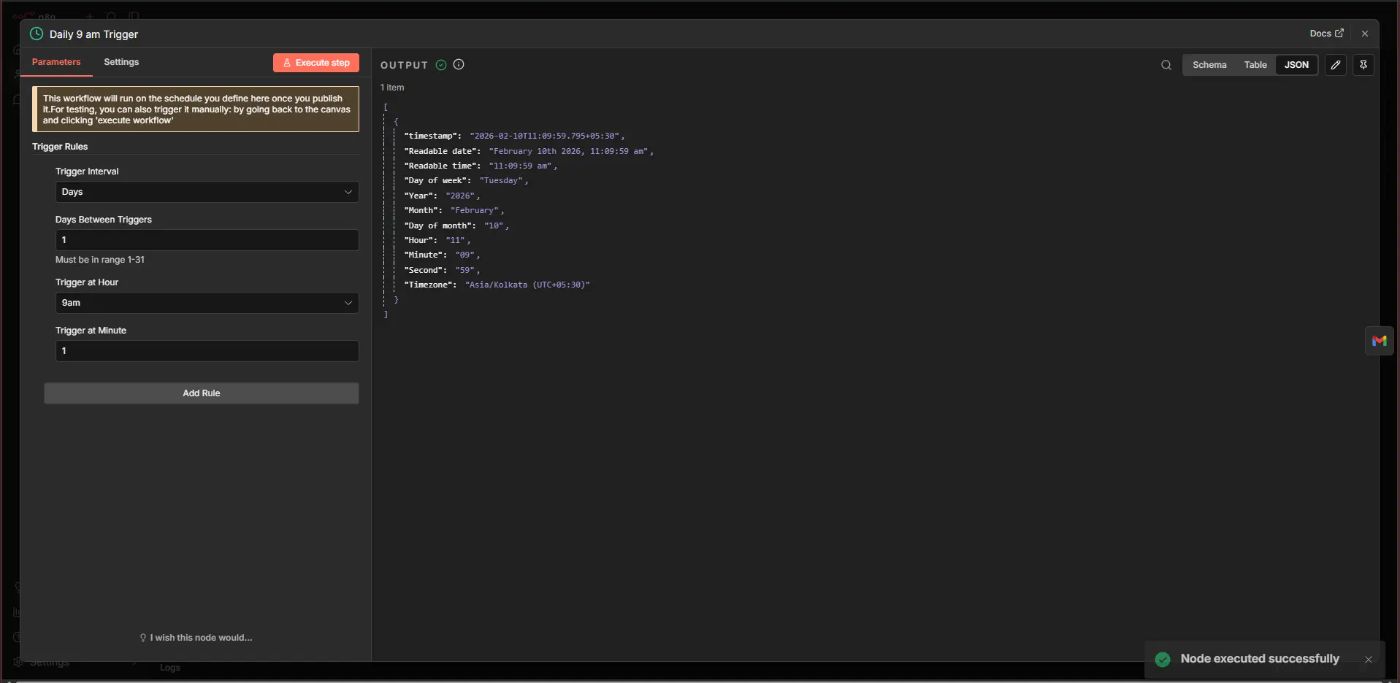Click the pencil edit output icon

[x=1335, y=65]
